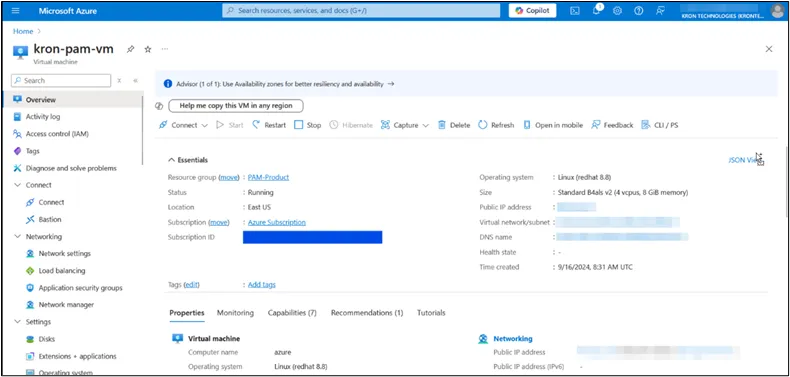The image size is (790, 377).
Task: Open the notifications bell
Action: coord(596,11)
